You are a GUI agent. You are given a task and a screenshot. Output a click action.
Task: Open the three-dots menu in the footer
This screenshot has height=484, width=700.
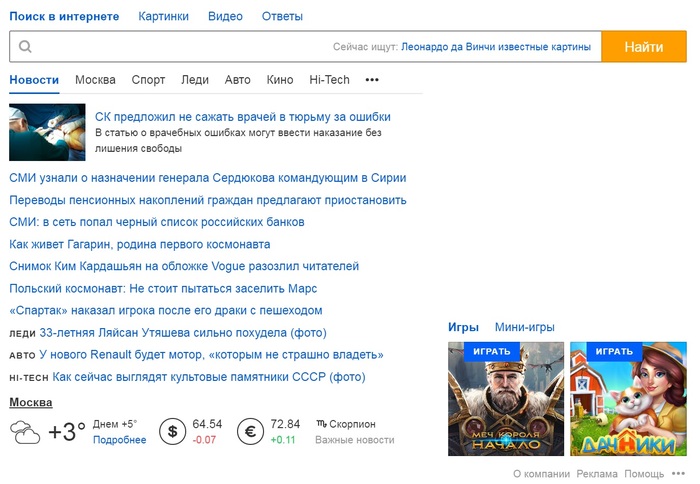[678, 473]
